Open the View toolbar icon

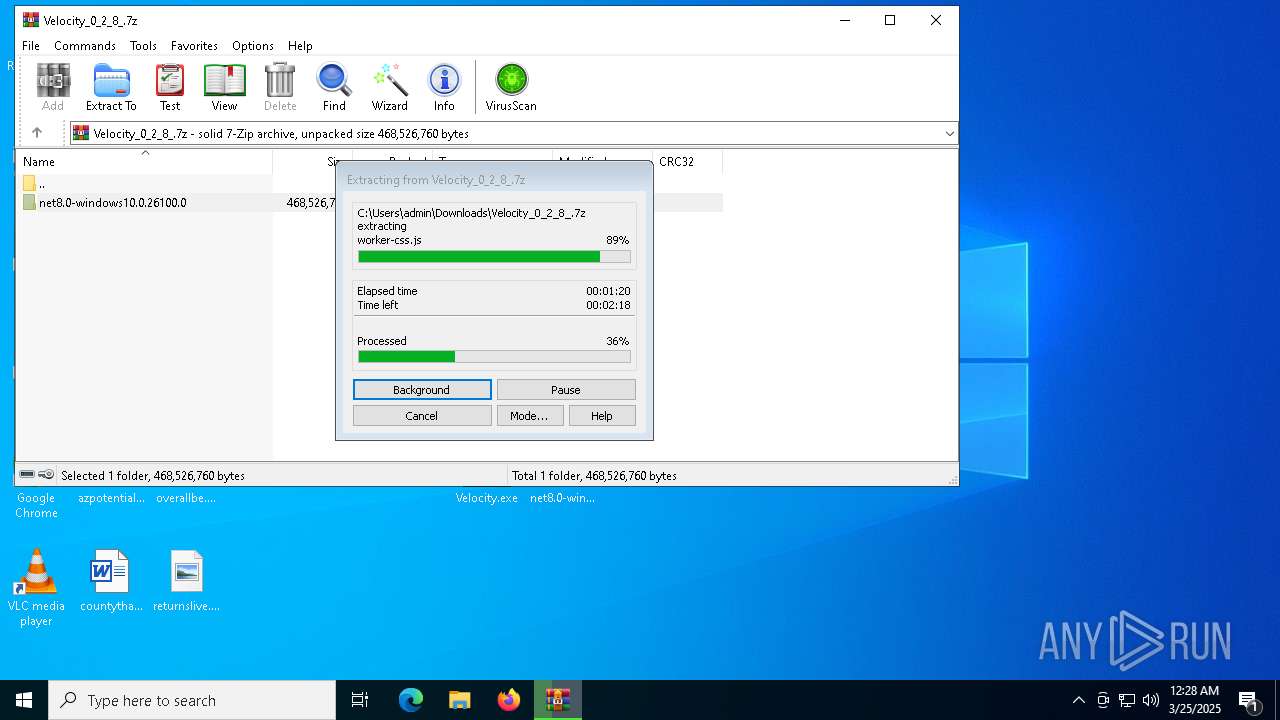pyautogui.click(x=224, y=88)
